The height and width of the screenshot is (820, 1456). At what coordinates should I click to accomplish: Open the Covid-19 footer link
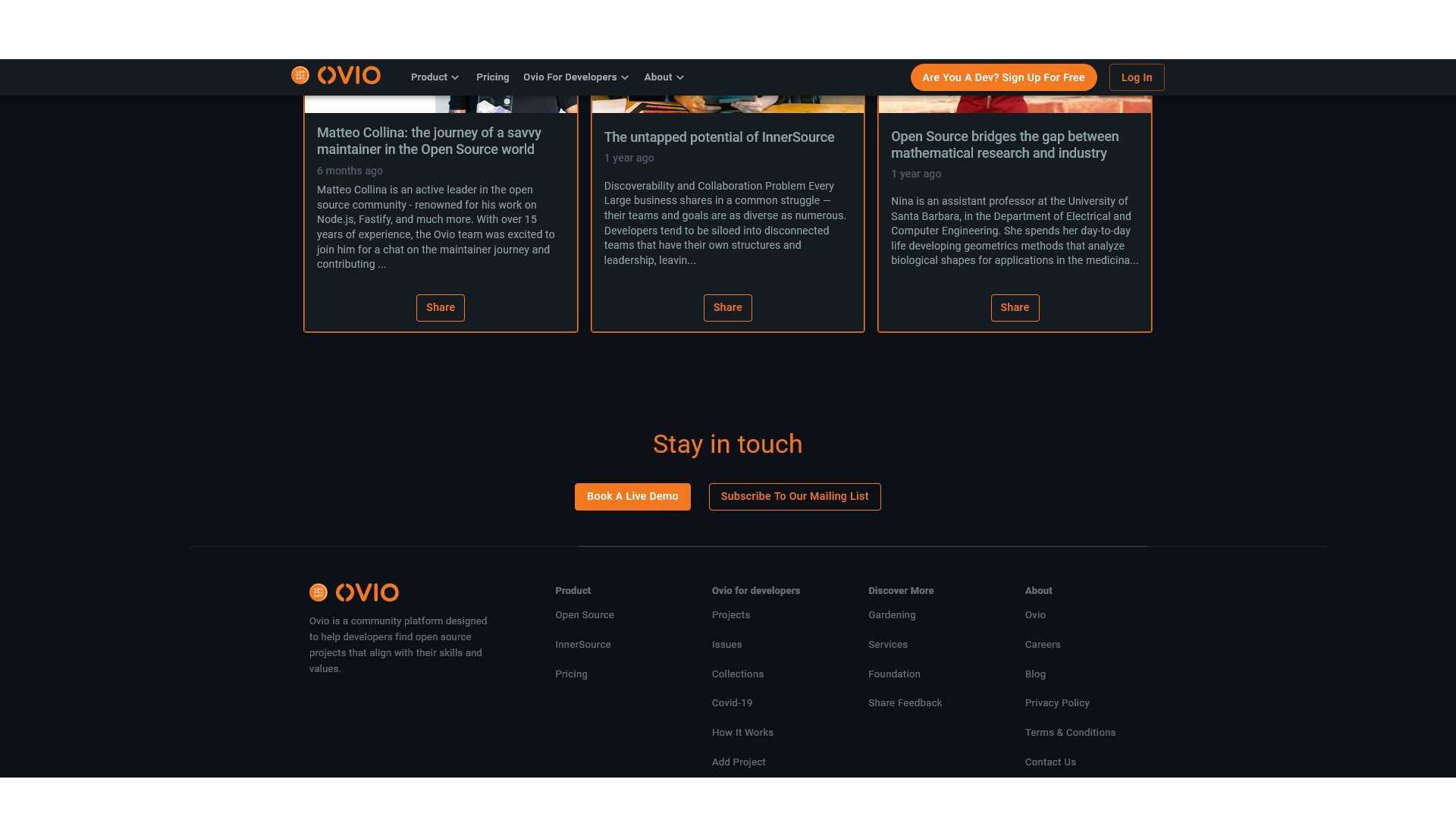point(732,703)
